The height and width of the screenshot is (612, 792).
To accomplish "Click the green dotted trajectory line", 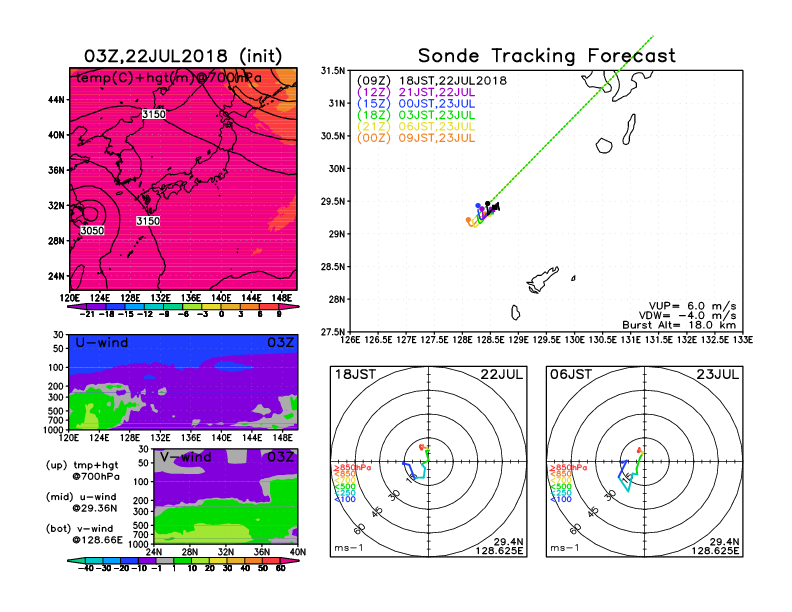I will point(571,120).
